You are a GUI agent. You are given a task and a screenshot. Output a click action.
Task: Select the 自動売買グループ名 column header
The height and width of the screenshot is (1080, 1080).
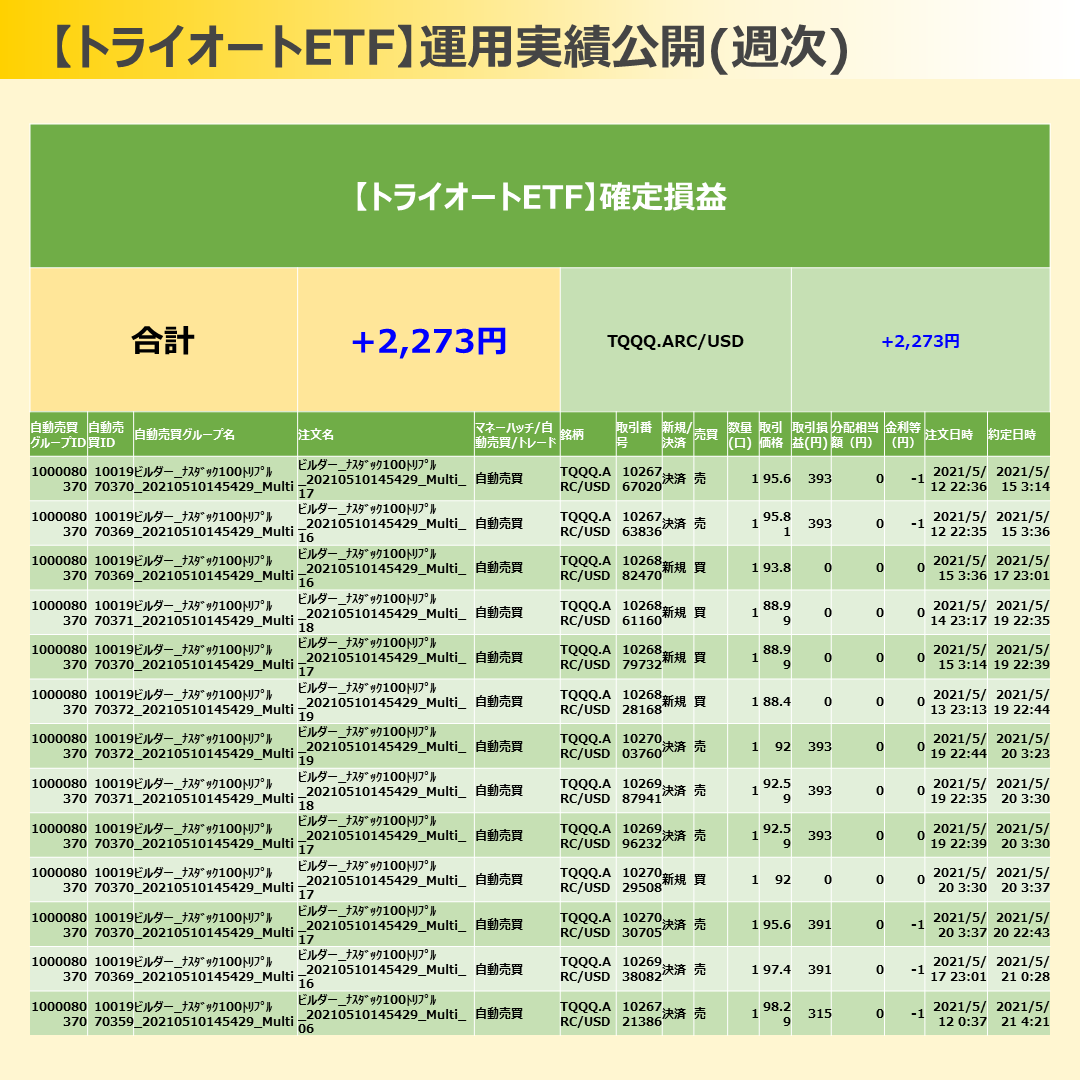[x=215, y=435]
